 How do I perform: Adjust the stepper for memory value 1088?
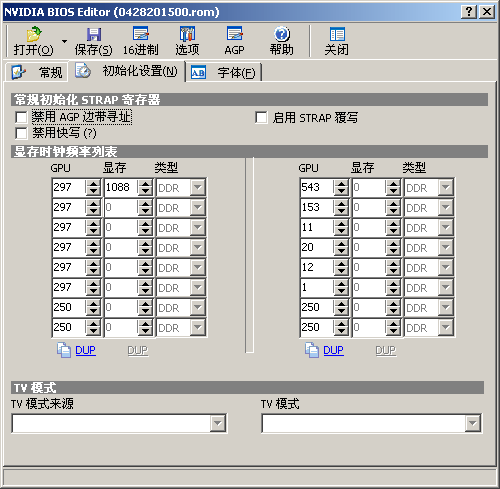click(145, 187)
